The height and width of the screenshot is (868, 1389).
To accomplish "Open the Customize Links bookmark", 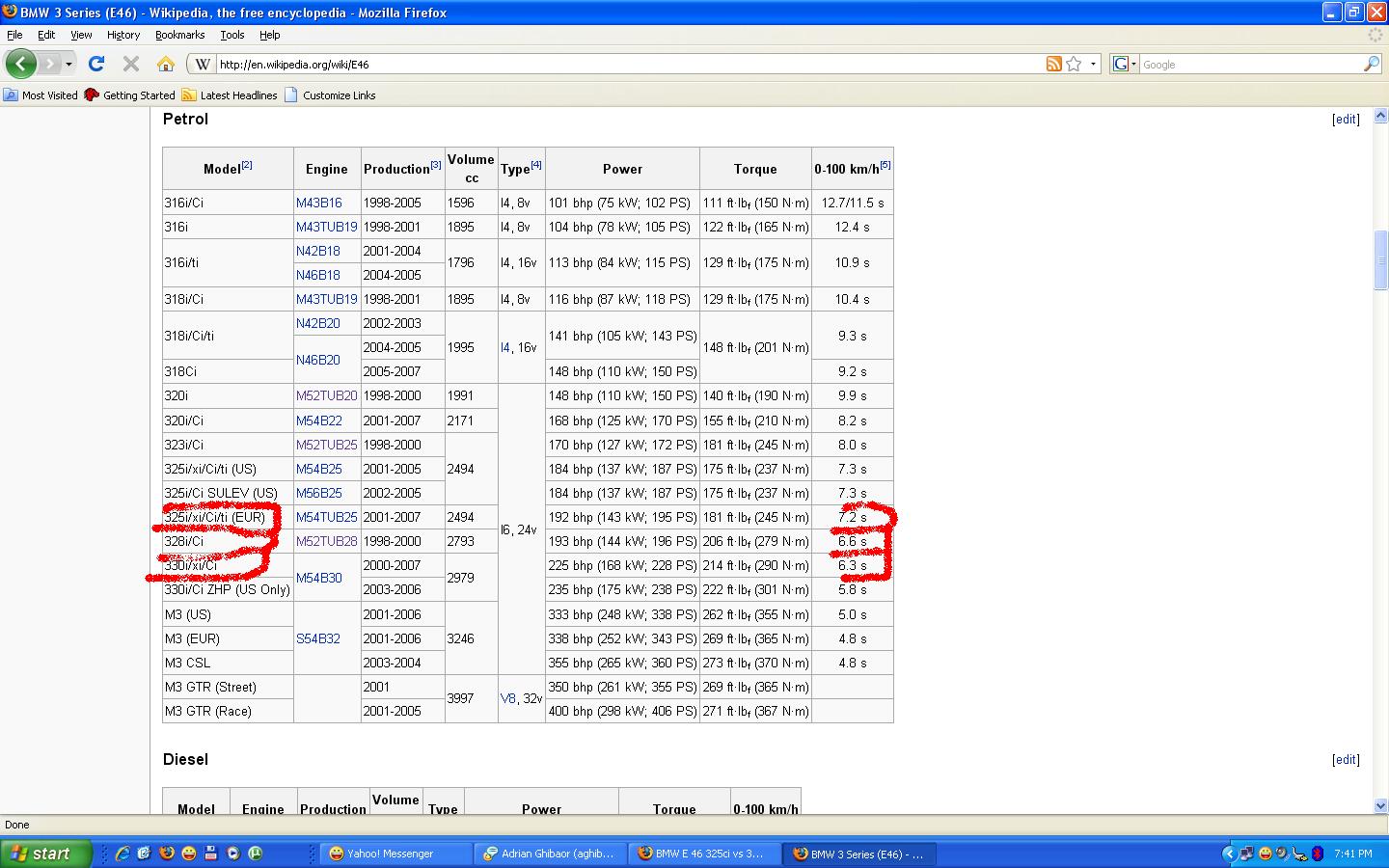I will click(x=330, y=95).
